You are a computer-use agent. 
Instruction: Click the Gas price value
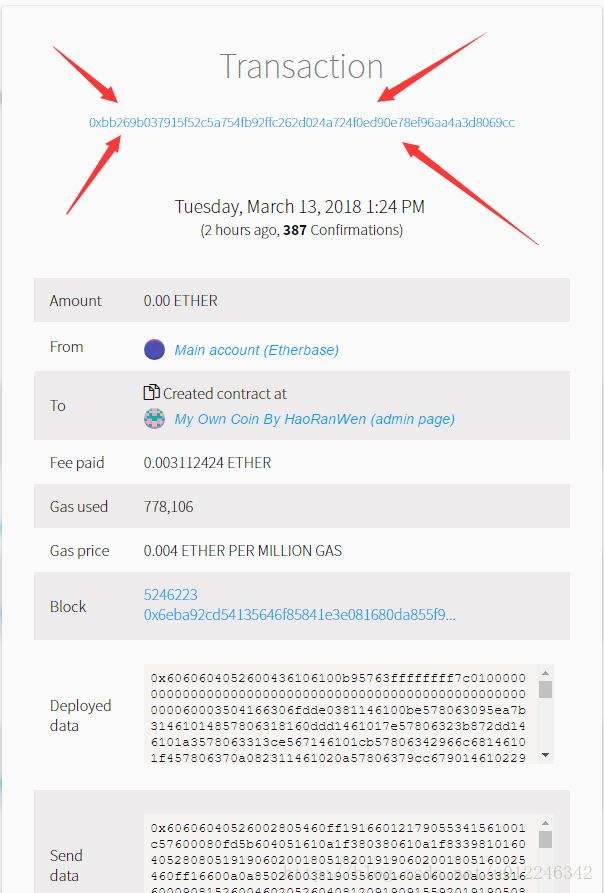[242, 551]
